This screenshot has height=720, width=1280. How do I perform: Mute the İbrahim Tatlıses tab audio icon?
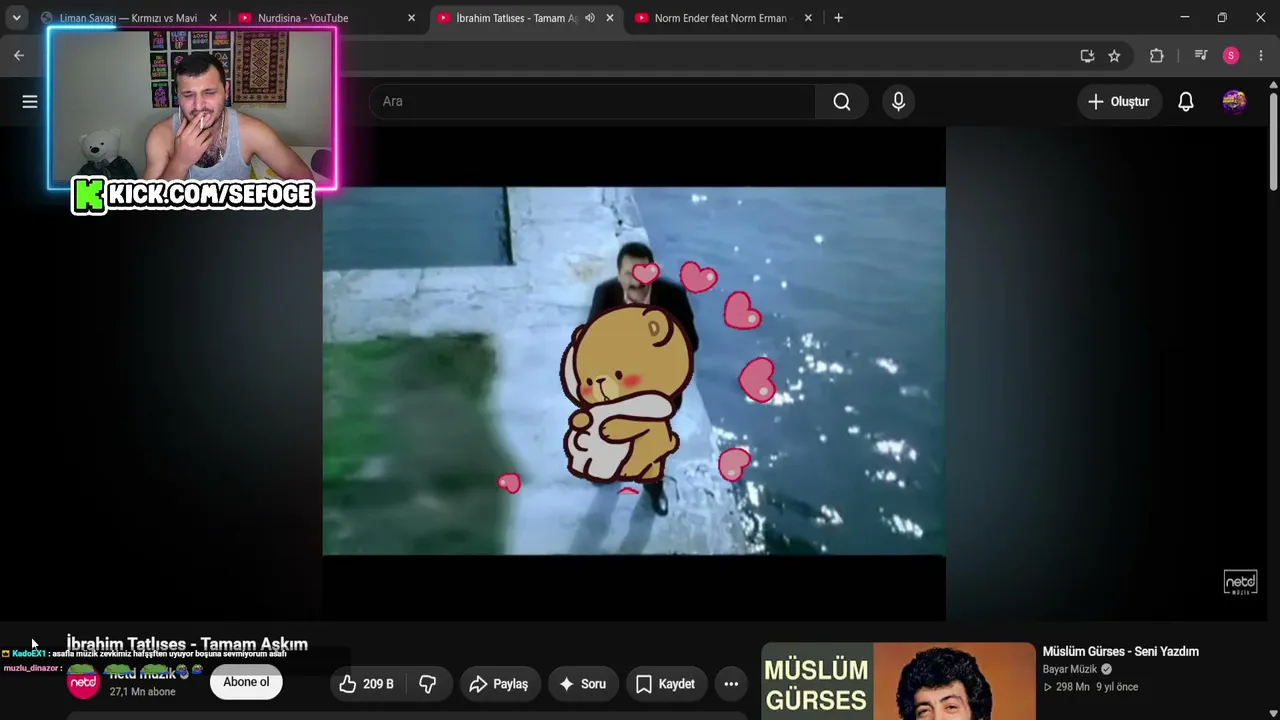[x=590, y=18]
